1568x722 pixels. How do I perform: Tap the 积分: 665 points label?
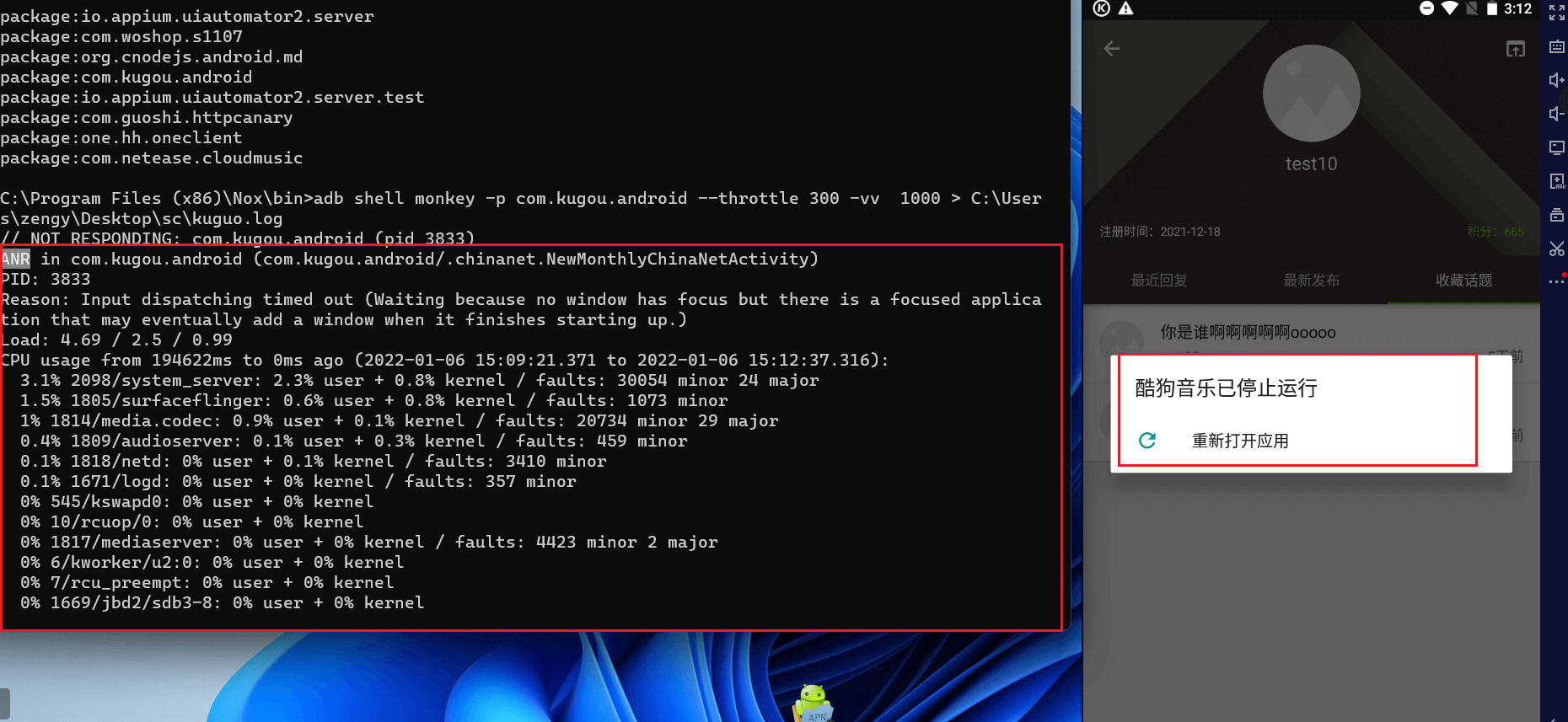pyautogui.click(x=1496, y=232)
